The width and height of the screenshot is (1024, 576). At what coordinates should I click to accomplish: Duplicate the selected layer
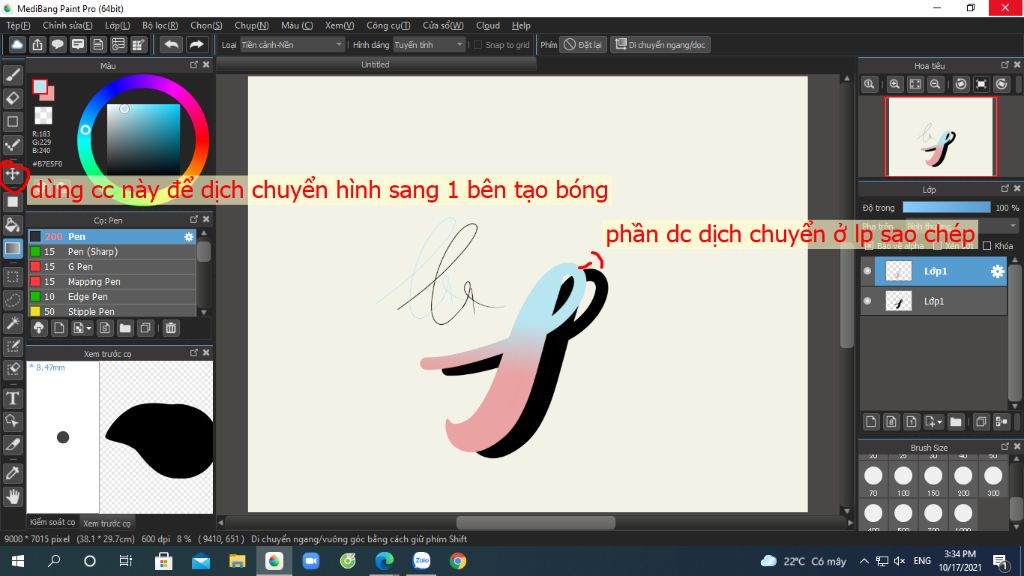(981, 422)
